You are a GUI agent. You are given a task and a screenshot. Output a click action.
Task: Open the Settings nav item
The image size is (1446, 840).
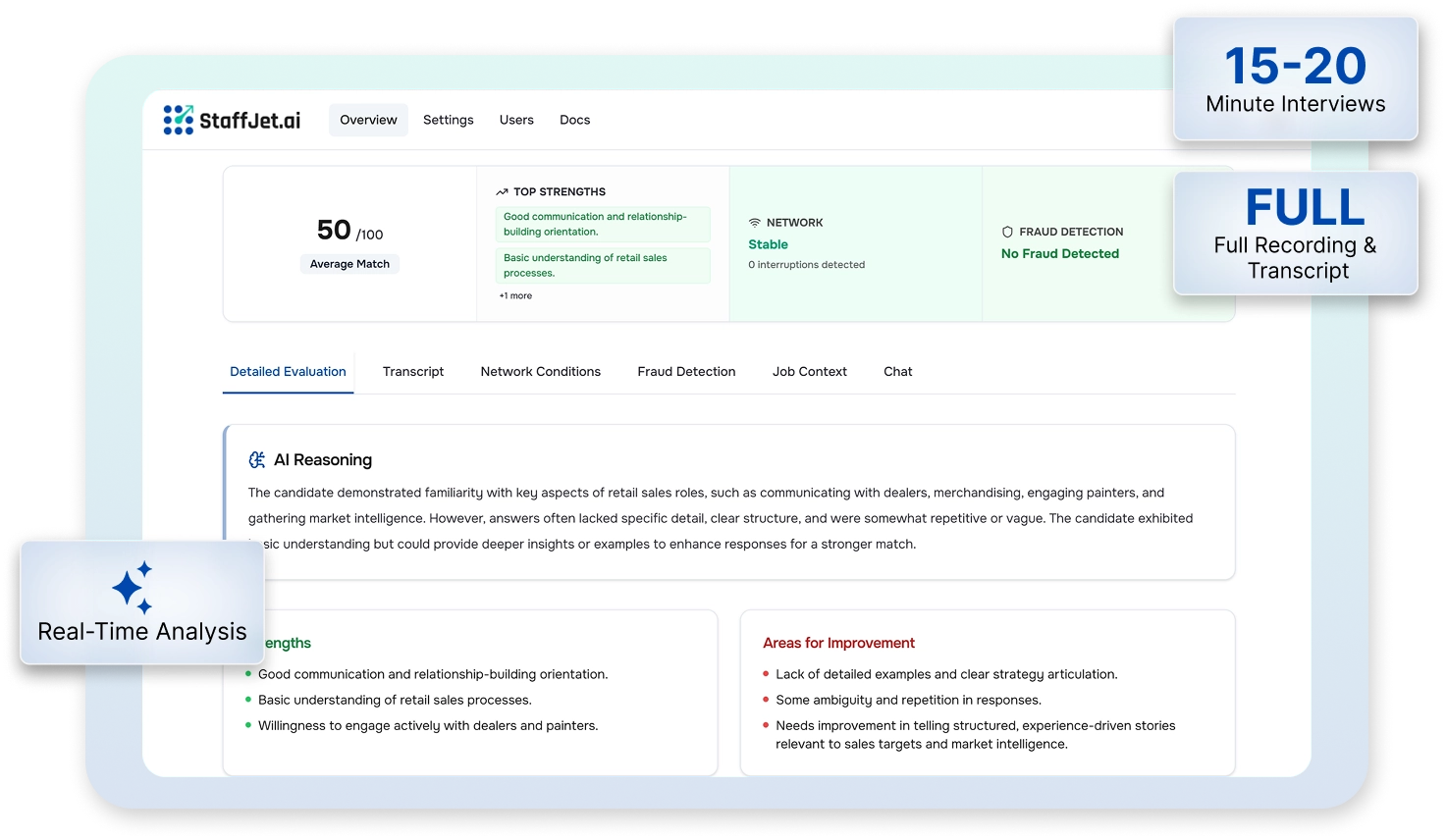point(448,120)
